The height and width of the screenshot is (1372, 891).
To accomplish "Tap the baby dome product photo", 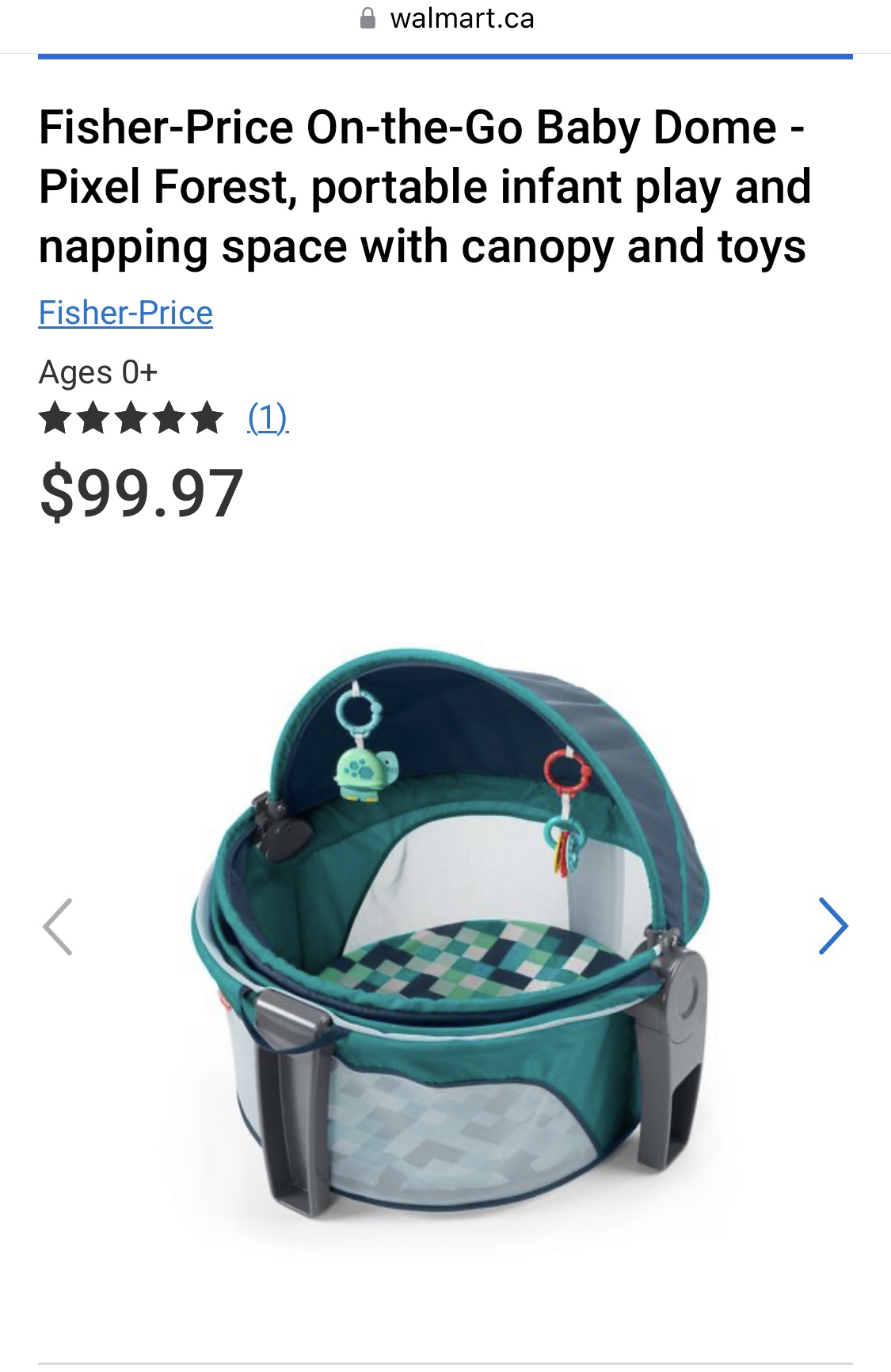I will point(450,933).
